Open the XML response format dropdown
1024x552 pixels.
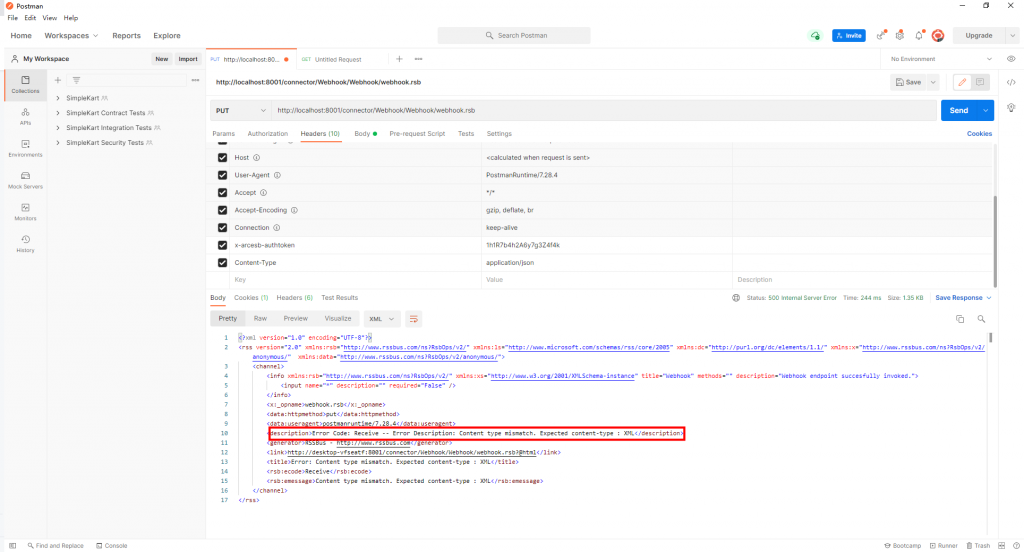click(381, 319)
